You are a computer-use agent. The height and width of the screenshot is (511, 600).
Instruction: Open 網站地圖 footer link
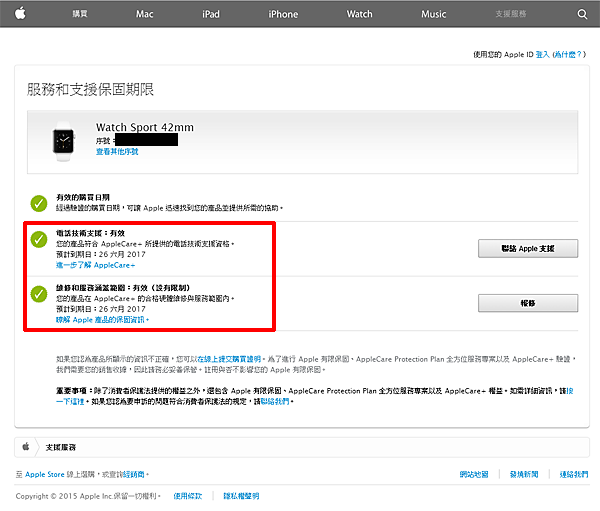click(x=474, y=474)
